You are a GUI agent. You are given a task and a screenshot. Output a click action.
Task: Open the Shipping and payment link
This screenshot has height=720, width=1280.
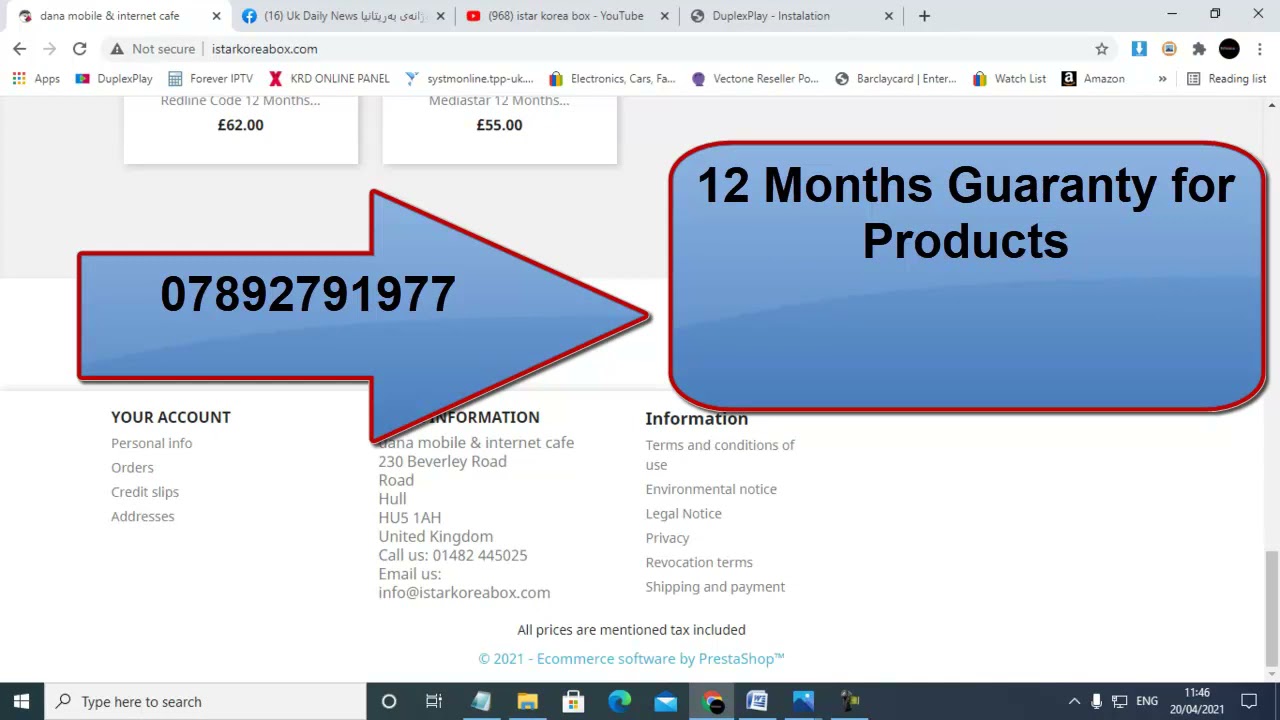(x=715, y=587)
